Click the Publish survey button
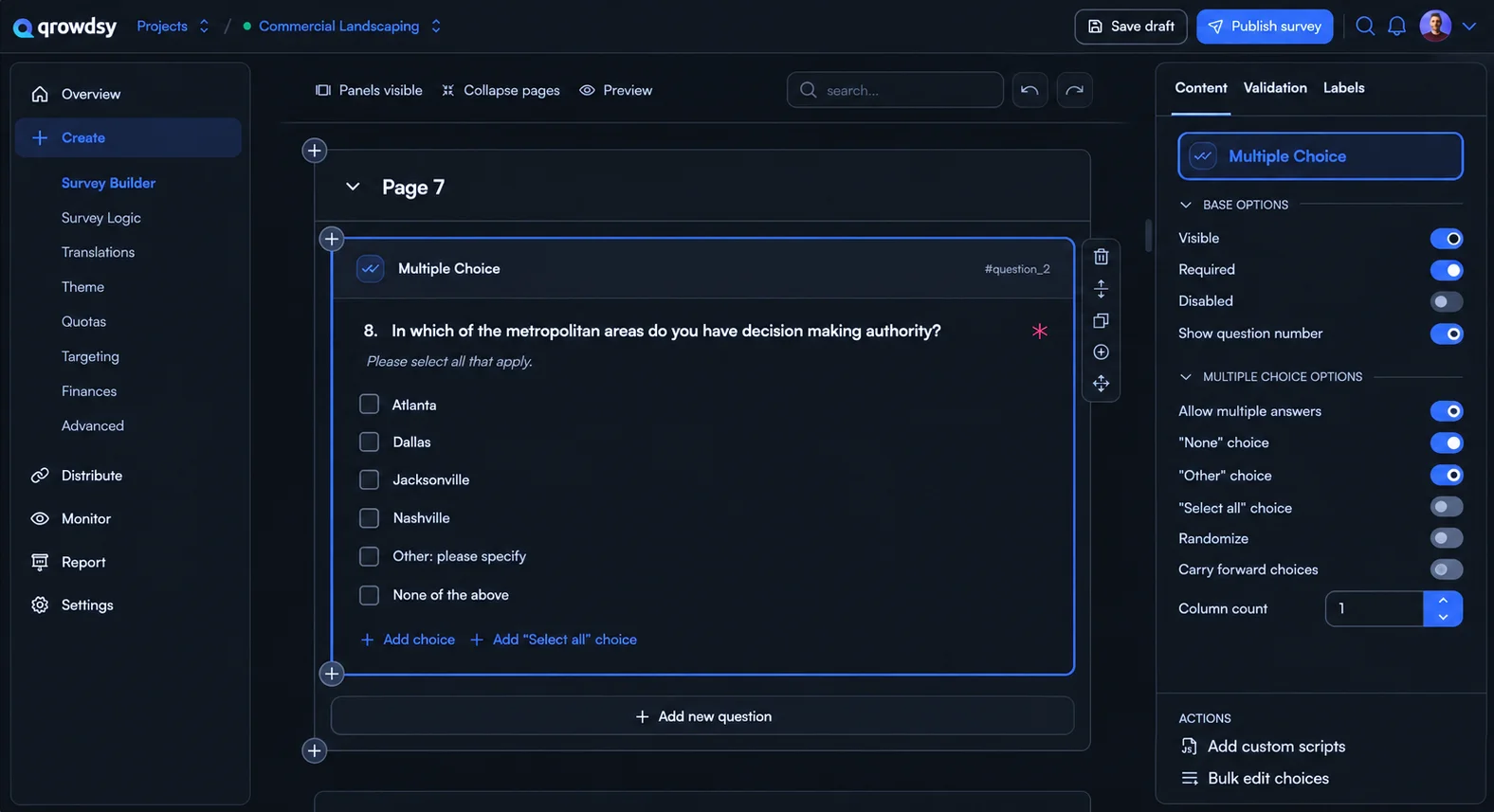This screenshot has width=1494, height=812. point(1265,27)
